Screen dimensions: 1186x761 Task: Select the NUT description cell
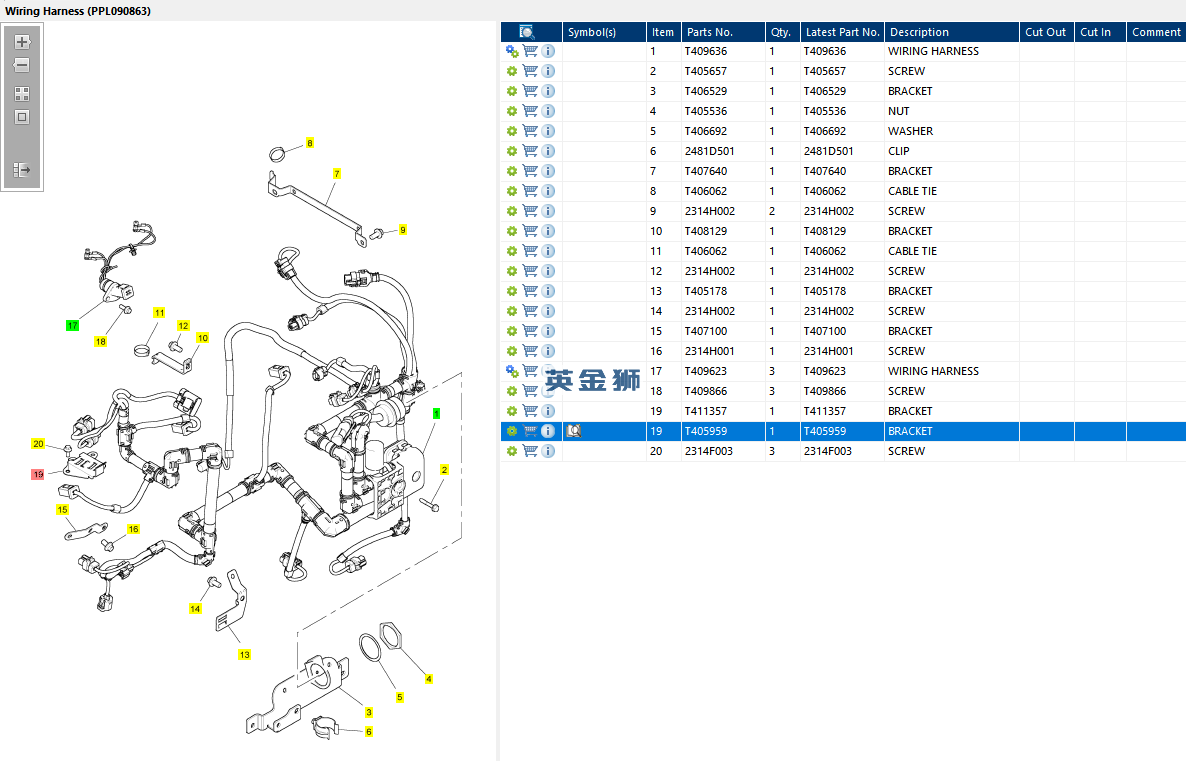tap(899, 111)
